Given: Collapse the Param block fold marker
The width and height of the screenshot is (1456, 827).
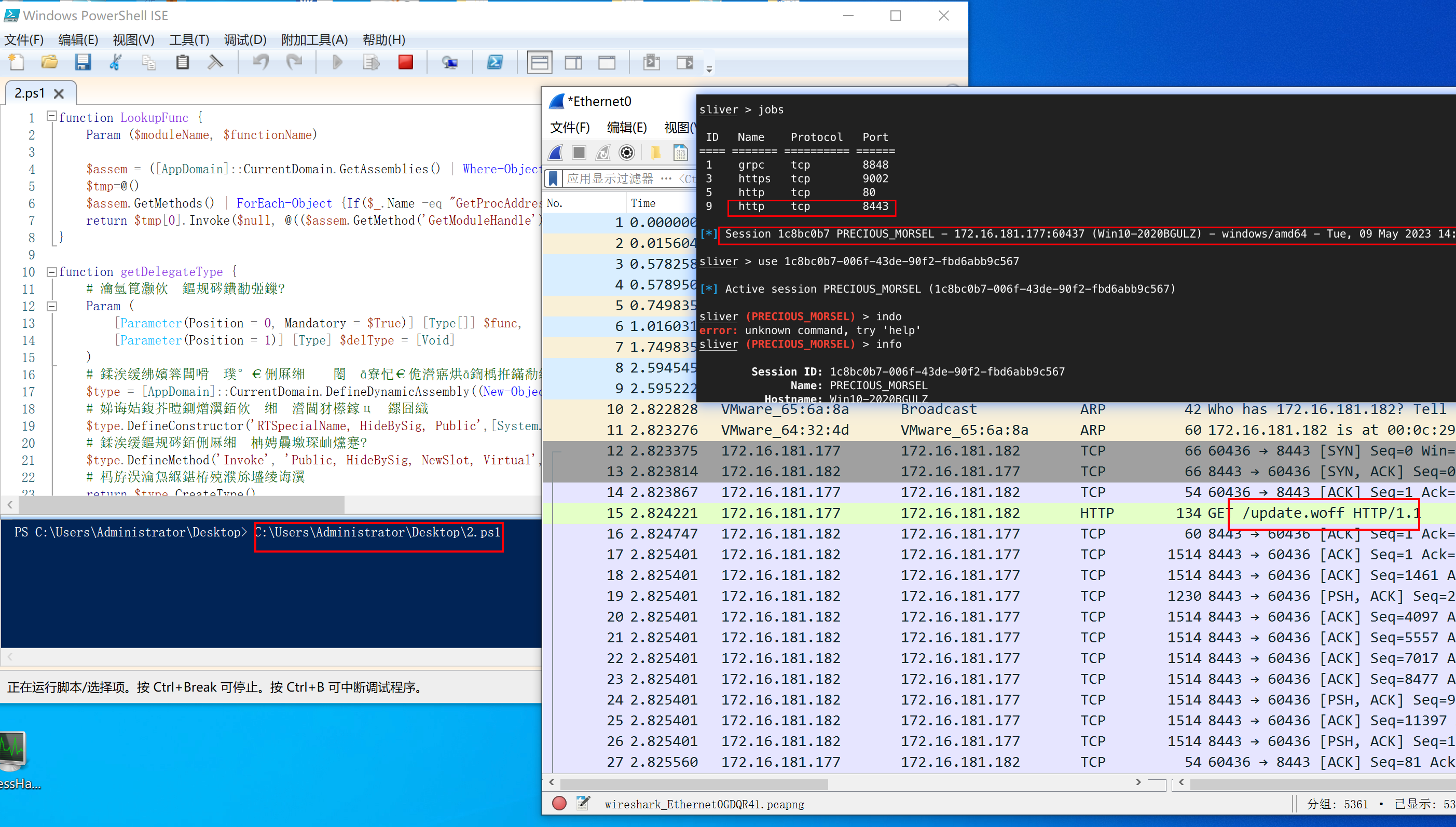Looking at the screenshot, I should pos(52,306).
